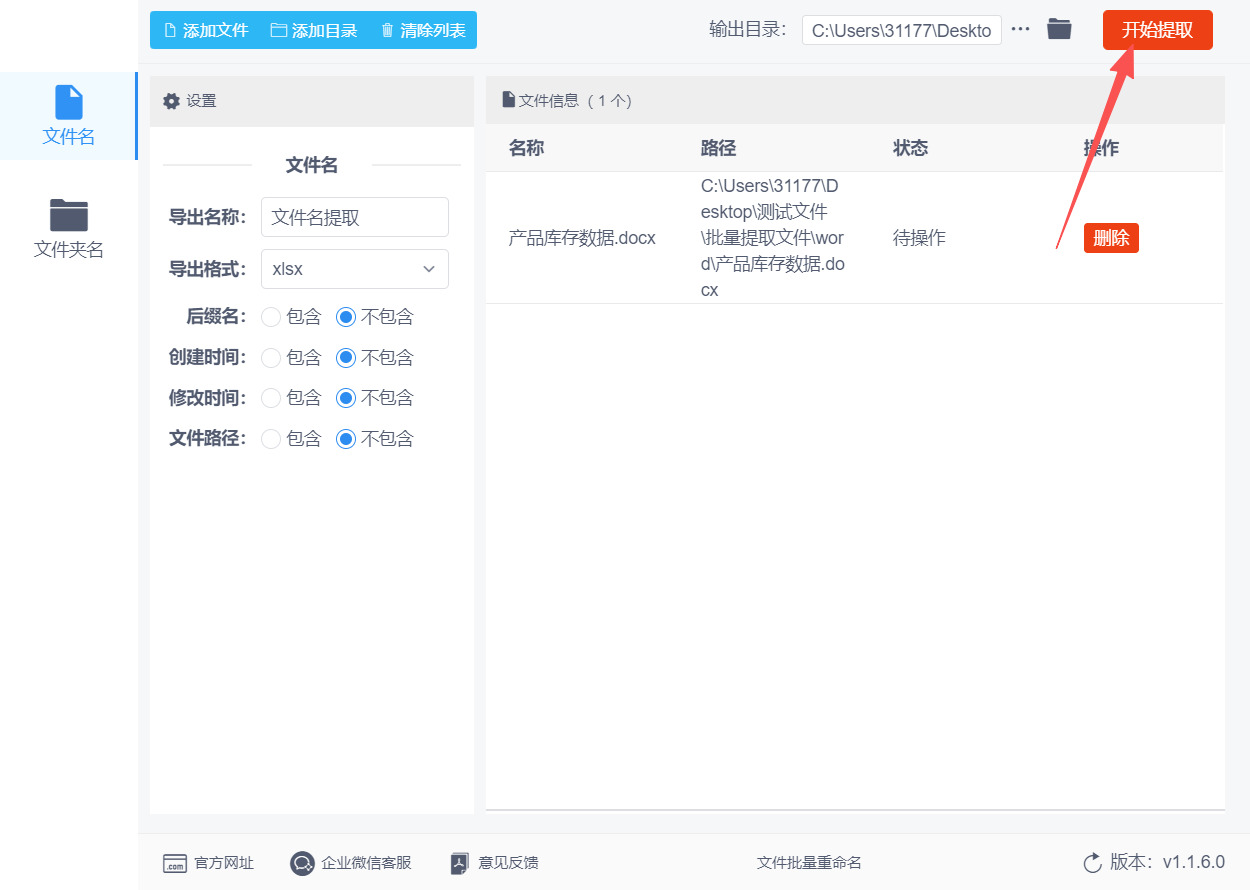This screenshot has height=890, width=1250.
Task: Open the 文件名 sidebar tab
Action: point(68,116)
